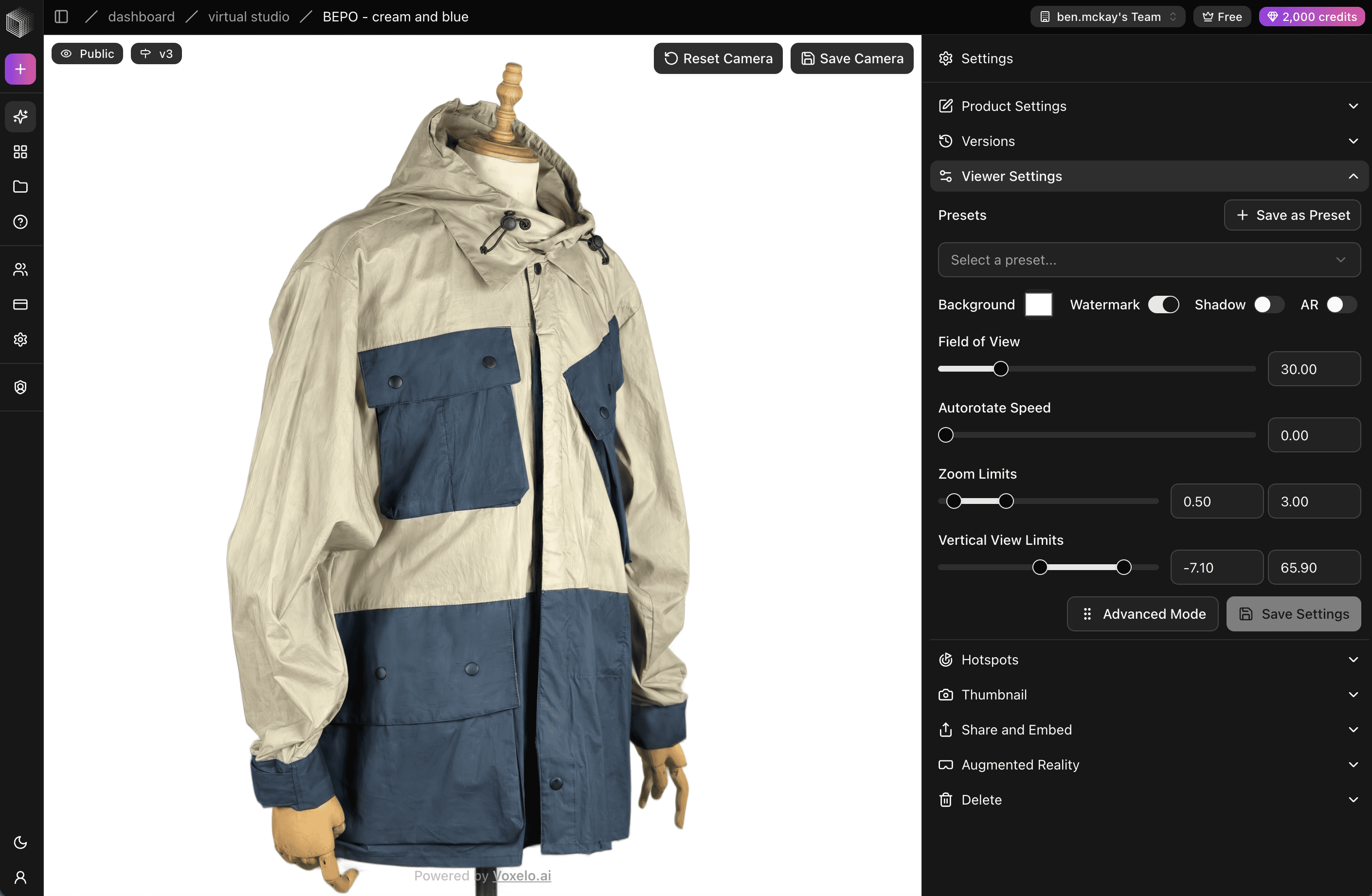Viewport: 1372px width, 896px height.
Task: Turn on the Shadow toggle
Action: tap(1268, 304)
